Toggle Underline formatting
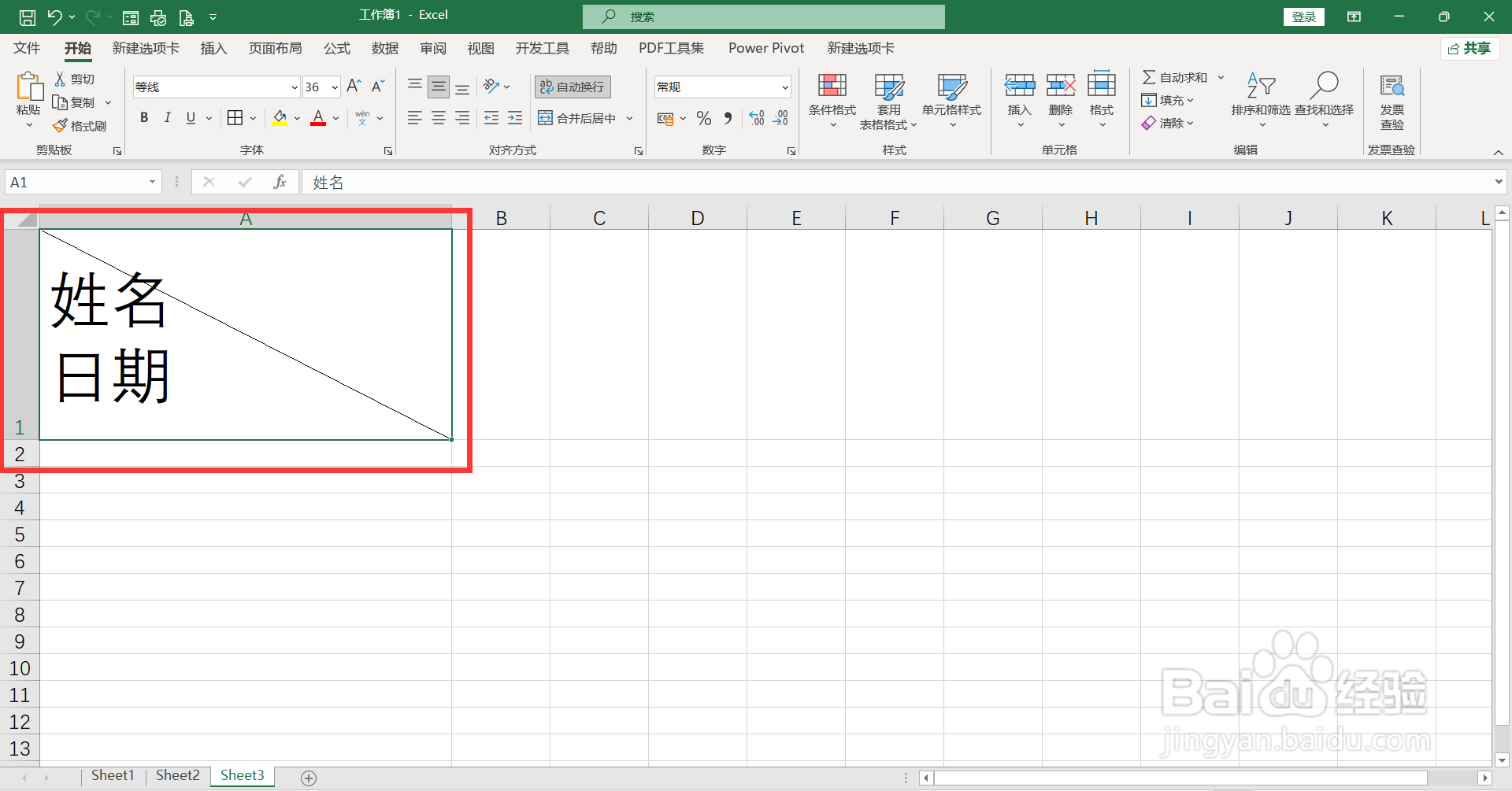 [x=191, y=118]
